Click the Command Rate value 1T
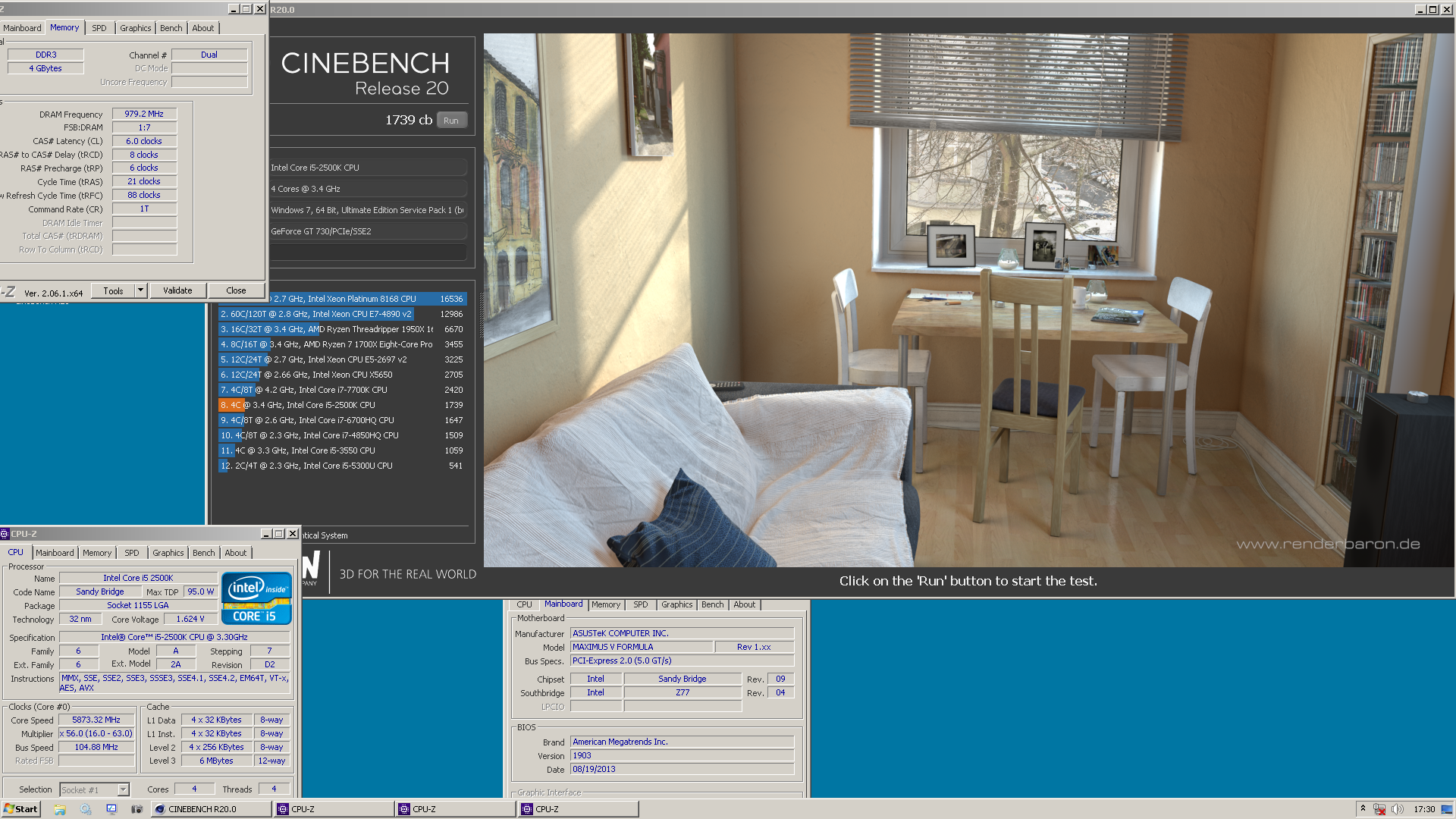1456x819 pixels. pos(144,209)
